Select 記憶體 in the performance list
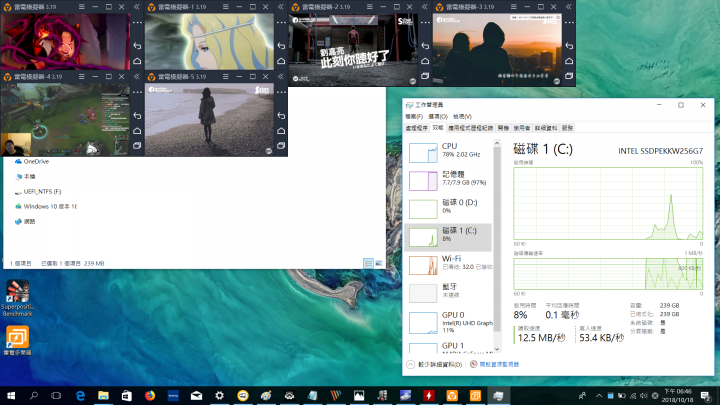Screen dimensions: 720x405 click(x=448, y=181)
